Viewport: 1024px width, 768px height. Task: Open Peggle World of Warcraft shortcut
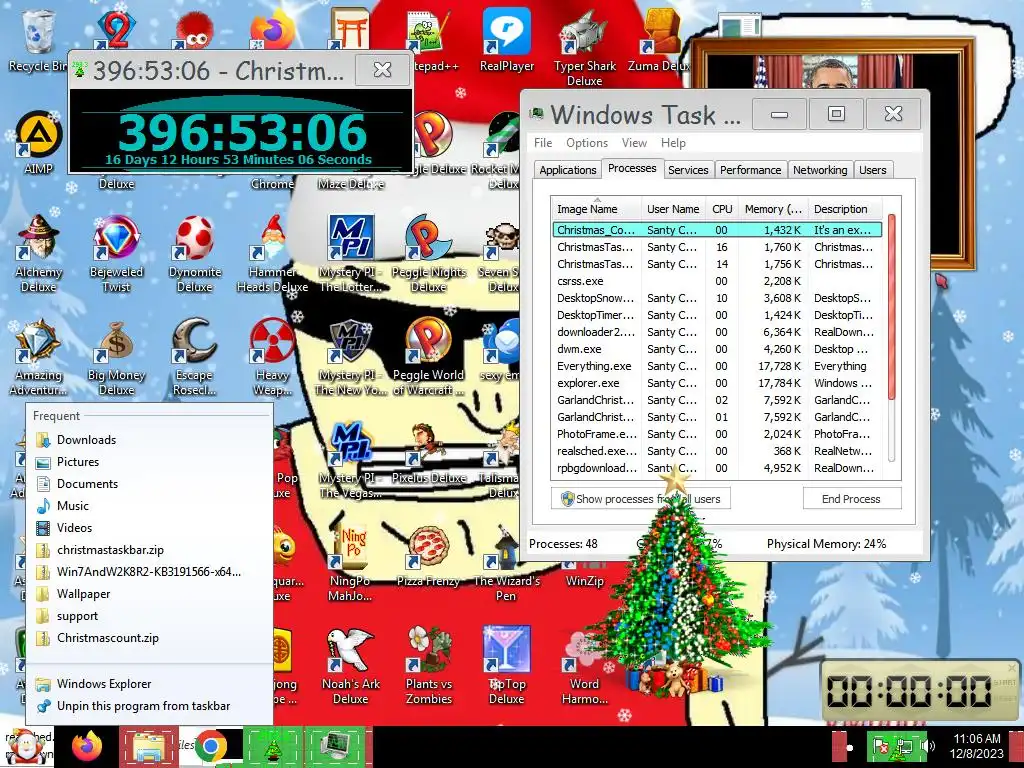point(428,357)
